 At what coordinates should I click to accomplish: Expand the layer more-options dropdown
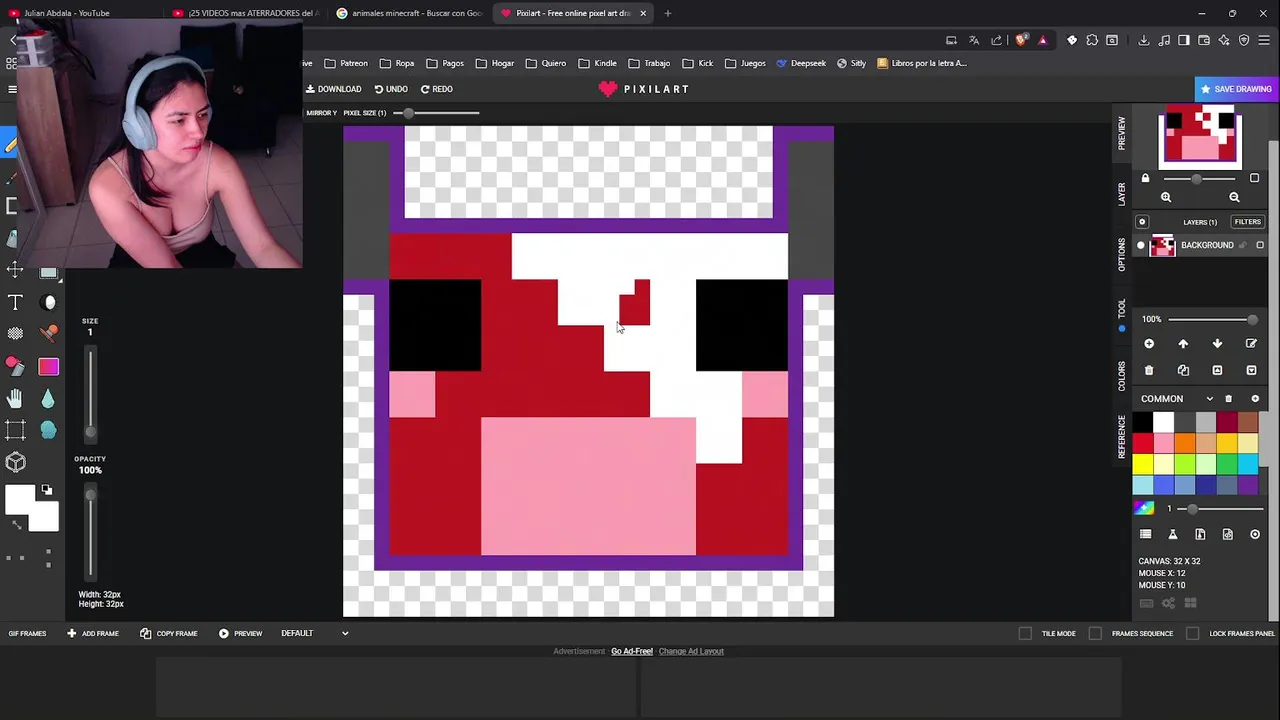click(x=1251, y=371)
